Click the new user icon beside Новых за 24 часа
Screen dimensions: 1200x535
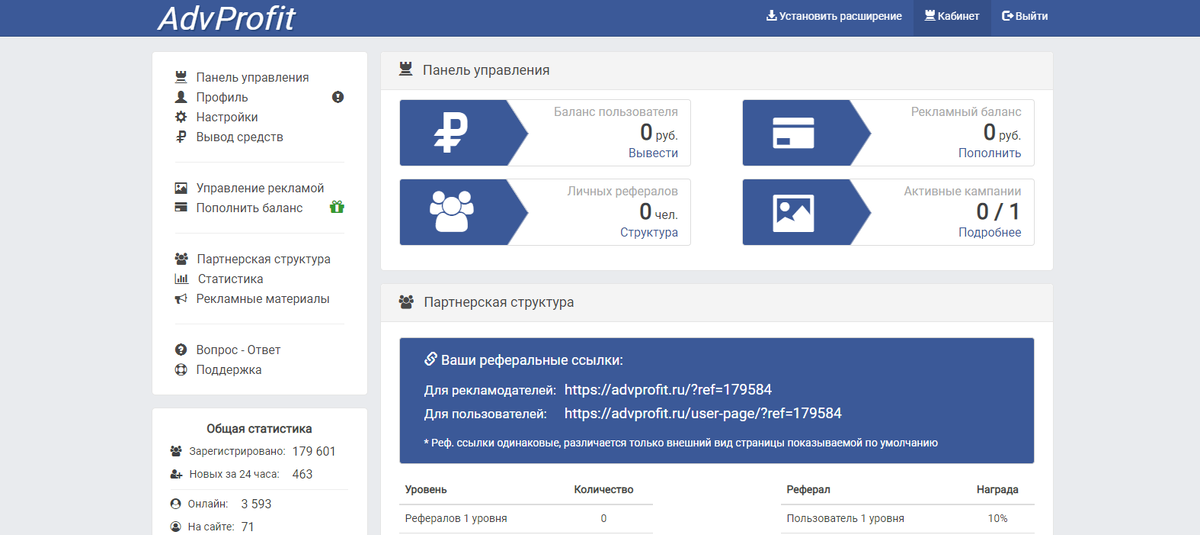click(x=176, y=474)
